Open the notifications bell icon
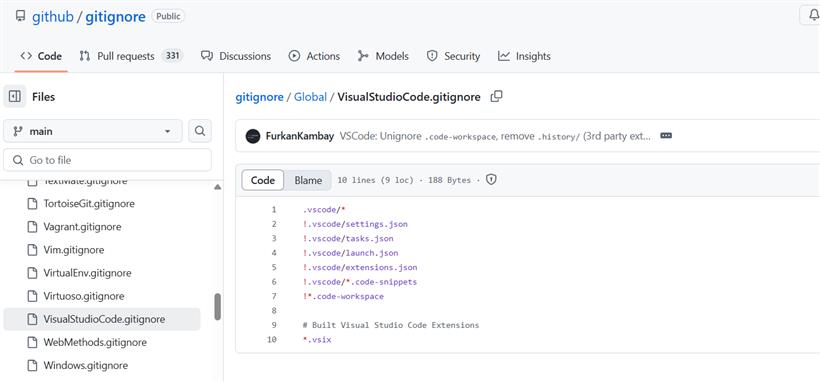 pos(812,16)
